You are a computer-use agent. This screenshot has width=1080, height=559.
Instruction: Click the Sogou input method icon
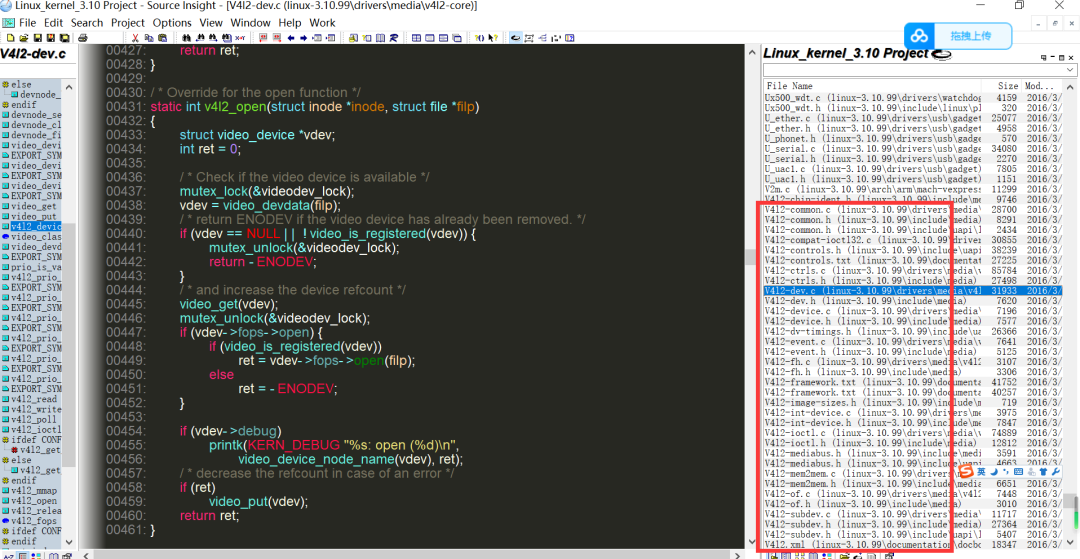tap(966, 471)
